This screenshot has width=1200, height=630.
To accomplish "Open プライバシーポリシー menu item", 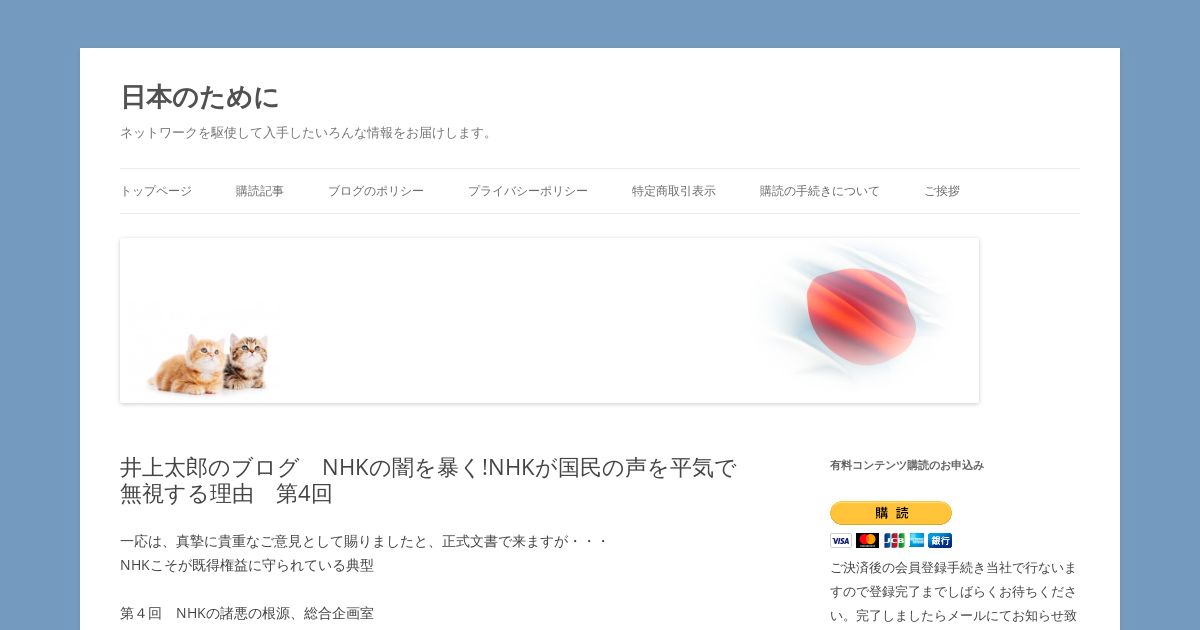I will [x=528, y=191].
